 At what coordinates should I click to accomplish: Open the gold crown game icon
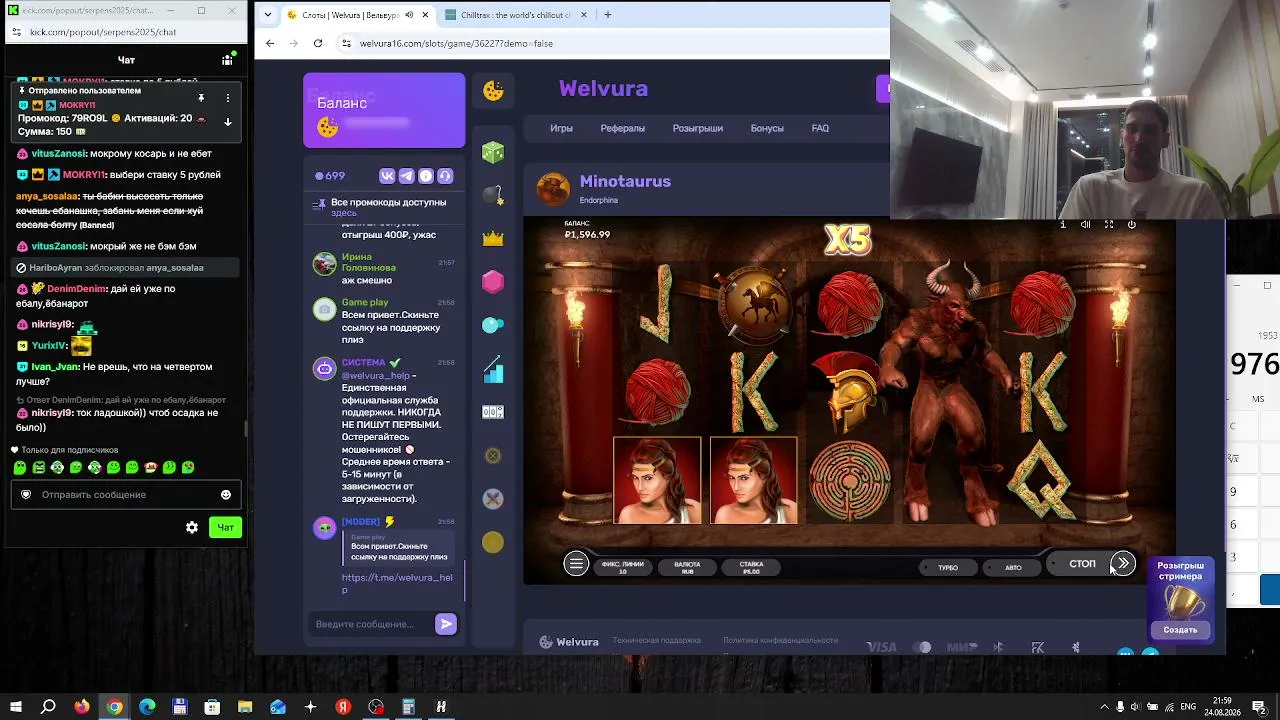(x=493, y=238)
